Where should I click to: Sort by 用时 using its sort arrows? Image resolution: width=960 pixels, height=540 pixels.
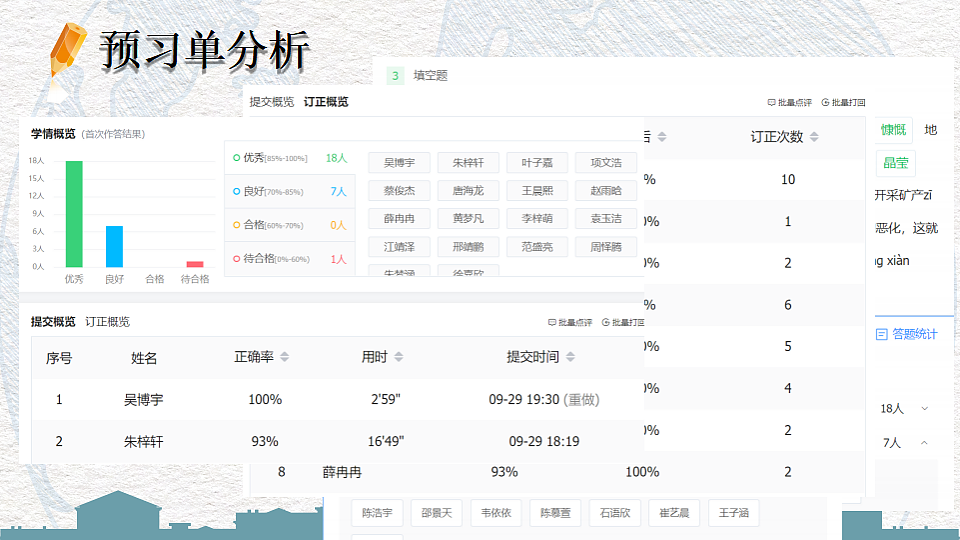pos(399,357)
